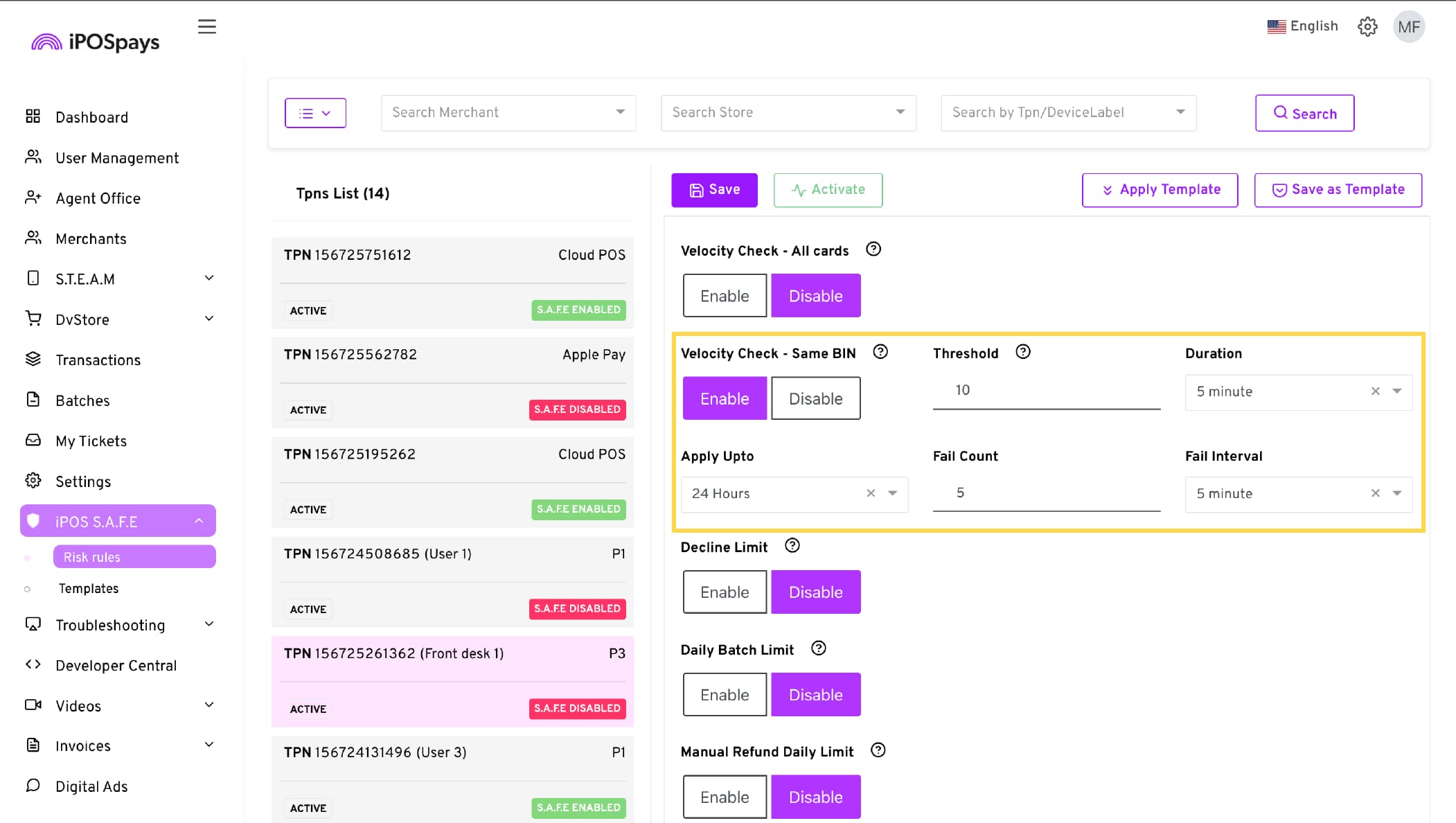Clear the Apply Upto 24 Hours selection
The height and width of the screenshot is (823, 1456).
871,493
